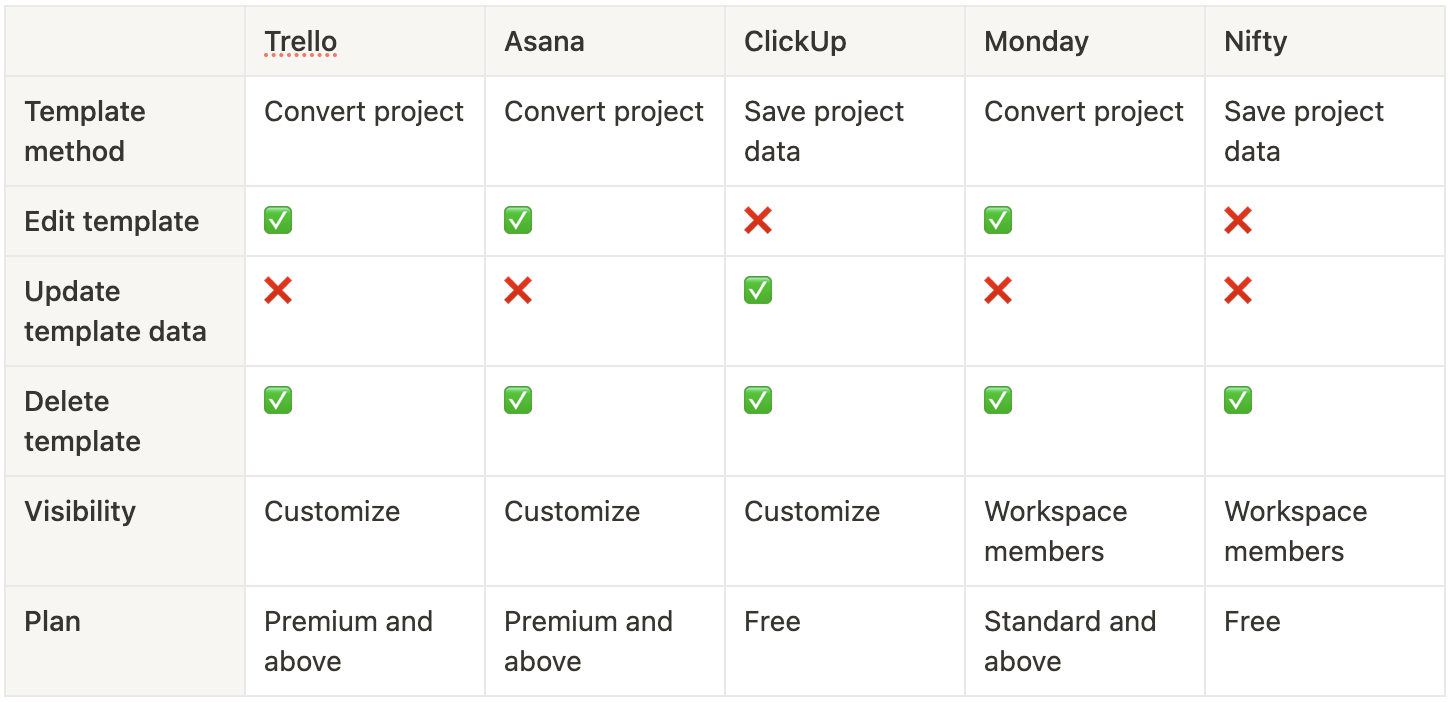1450x702 pixels.
Task: Click the ClickUp Edit template red cross
Action: 758,220
